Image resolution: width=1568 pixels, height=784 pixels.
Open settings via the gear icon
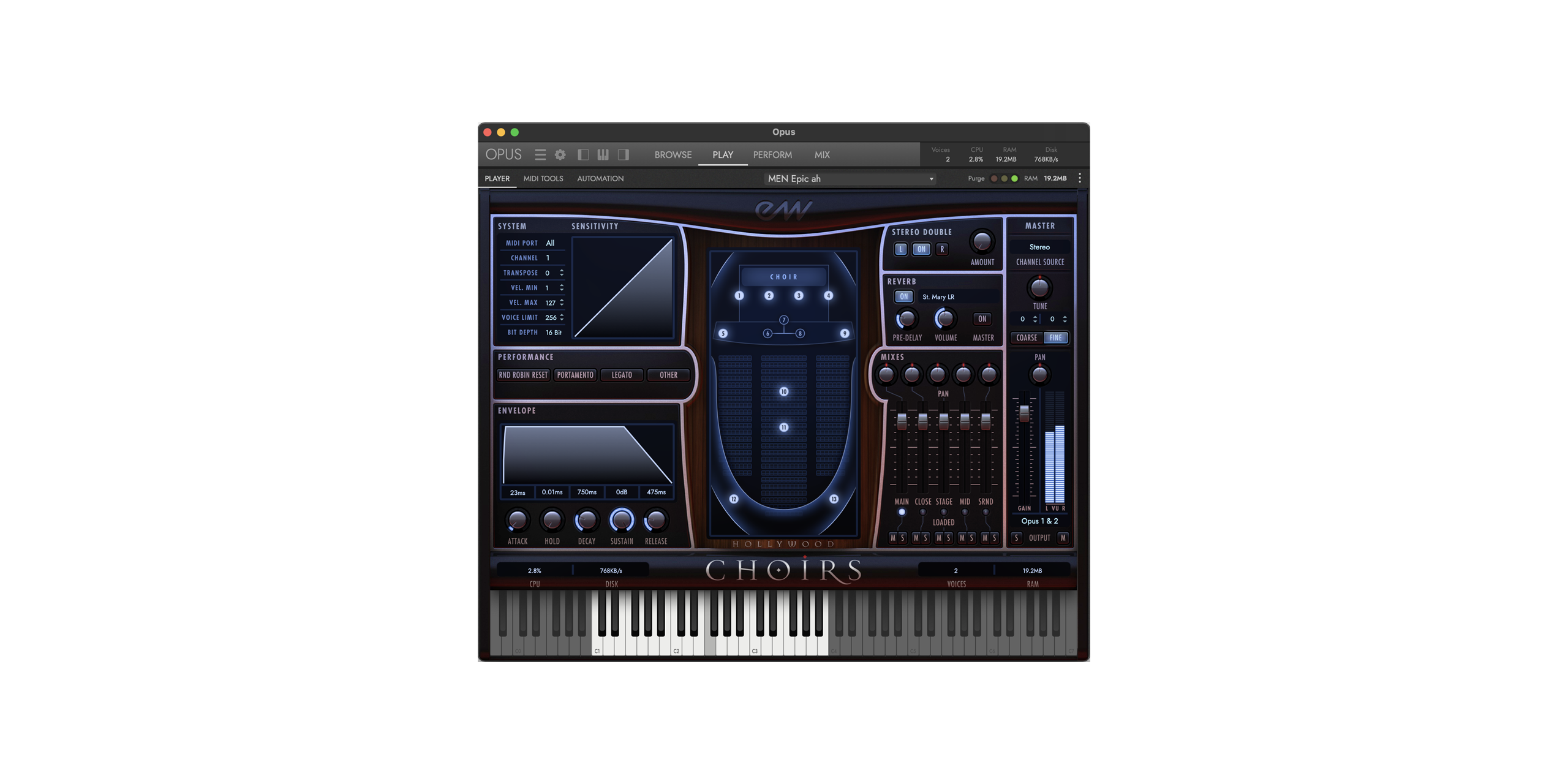tap(560, 155)
